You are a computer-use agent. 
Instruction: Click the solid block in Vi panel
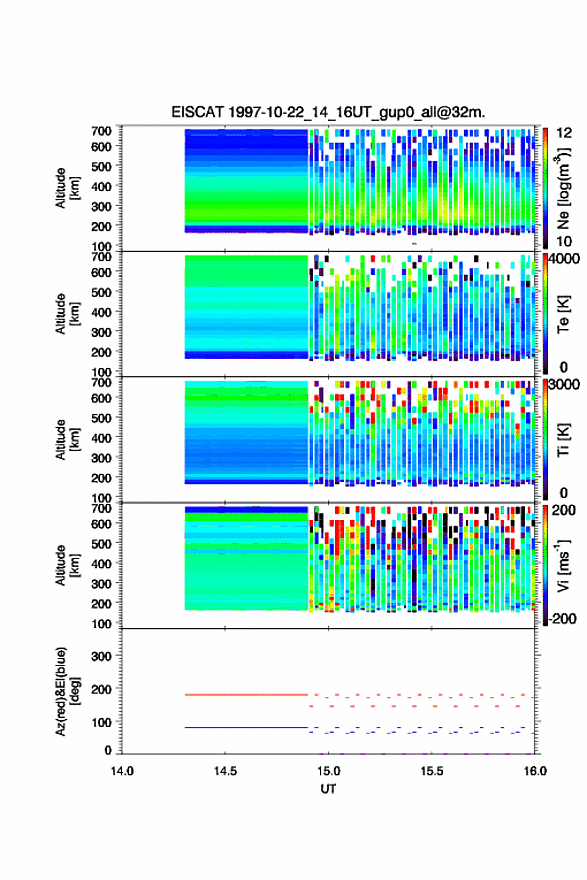(x=246, y=558)
